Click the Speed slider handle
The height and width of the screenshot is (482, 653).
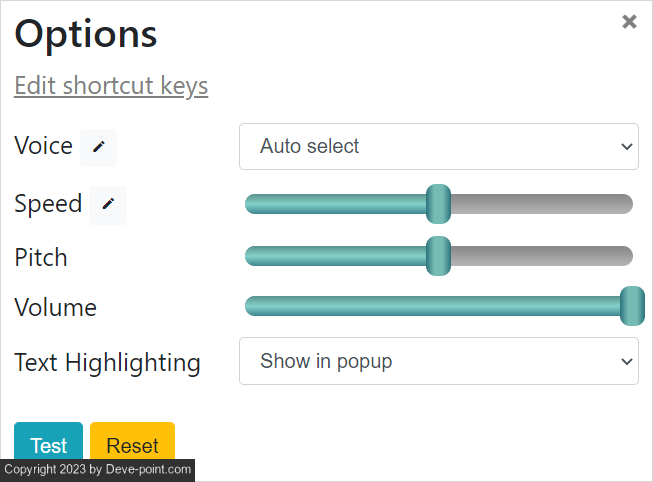coord(438,204)
